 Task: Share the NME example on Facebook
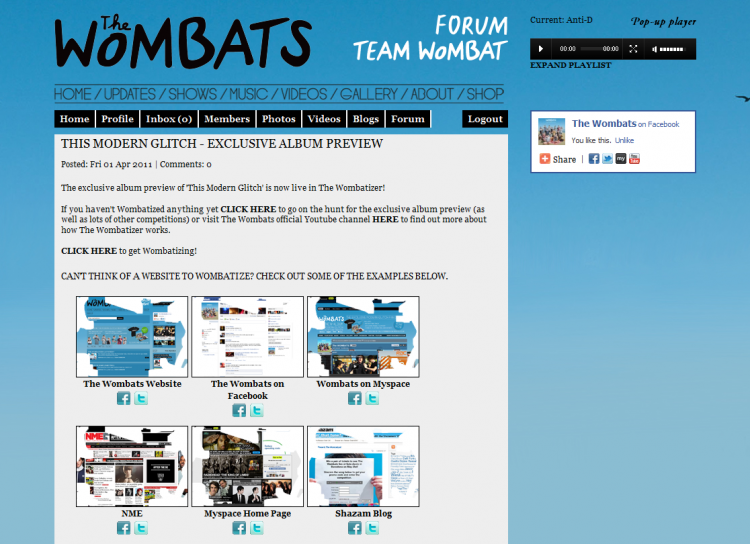pyautogui.click(x=123, y=528)
